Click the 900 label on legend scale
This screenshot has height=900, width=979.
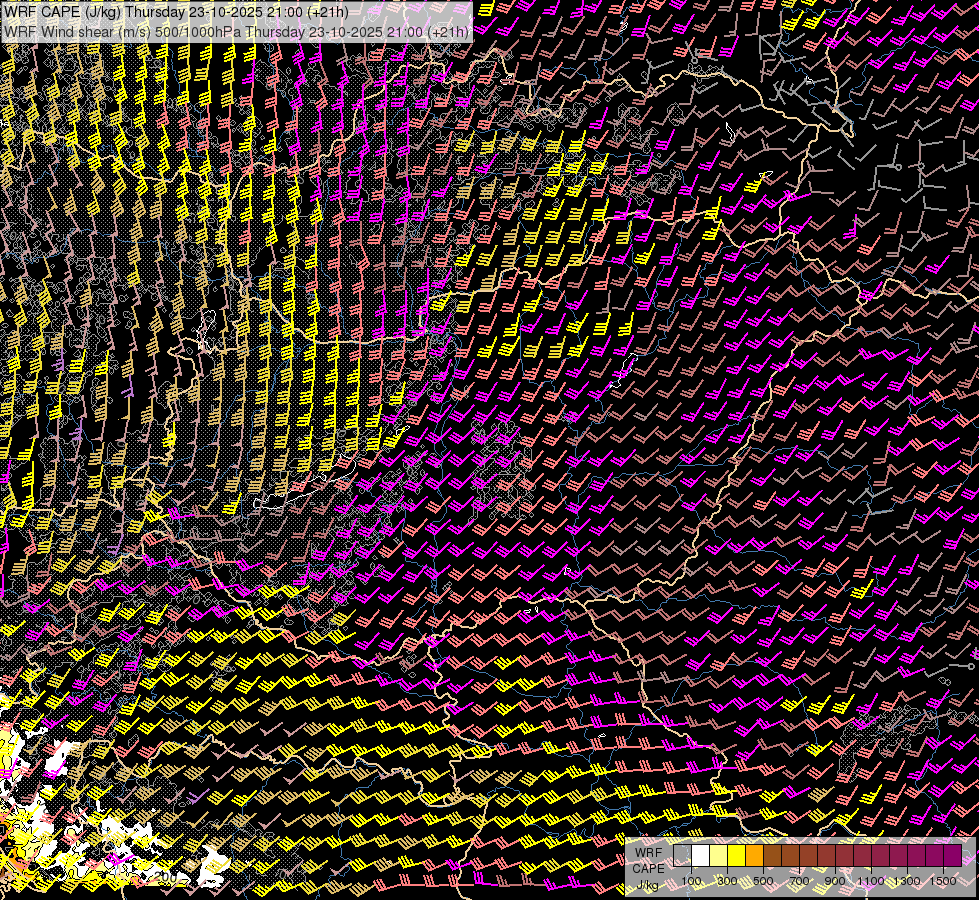(835, 880)
